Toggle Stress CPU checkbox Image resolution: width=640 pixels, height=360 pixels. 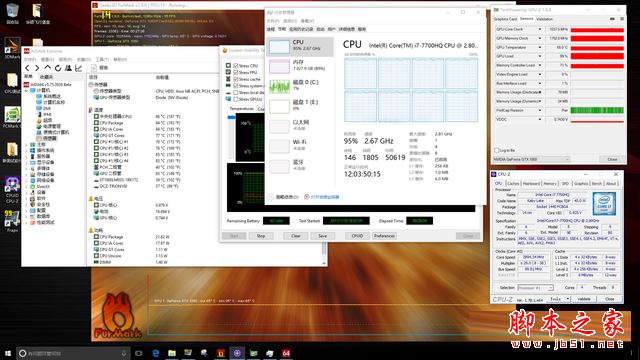coord(236,65)
